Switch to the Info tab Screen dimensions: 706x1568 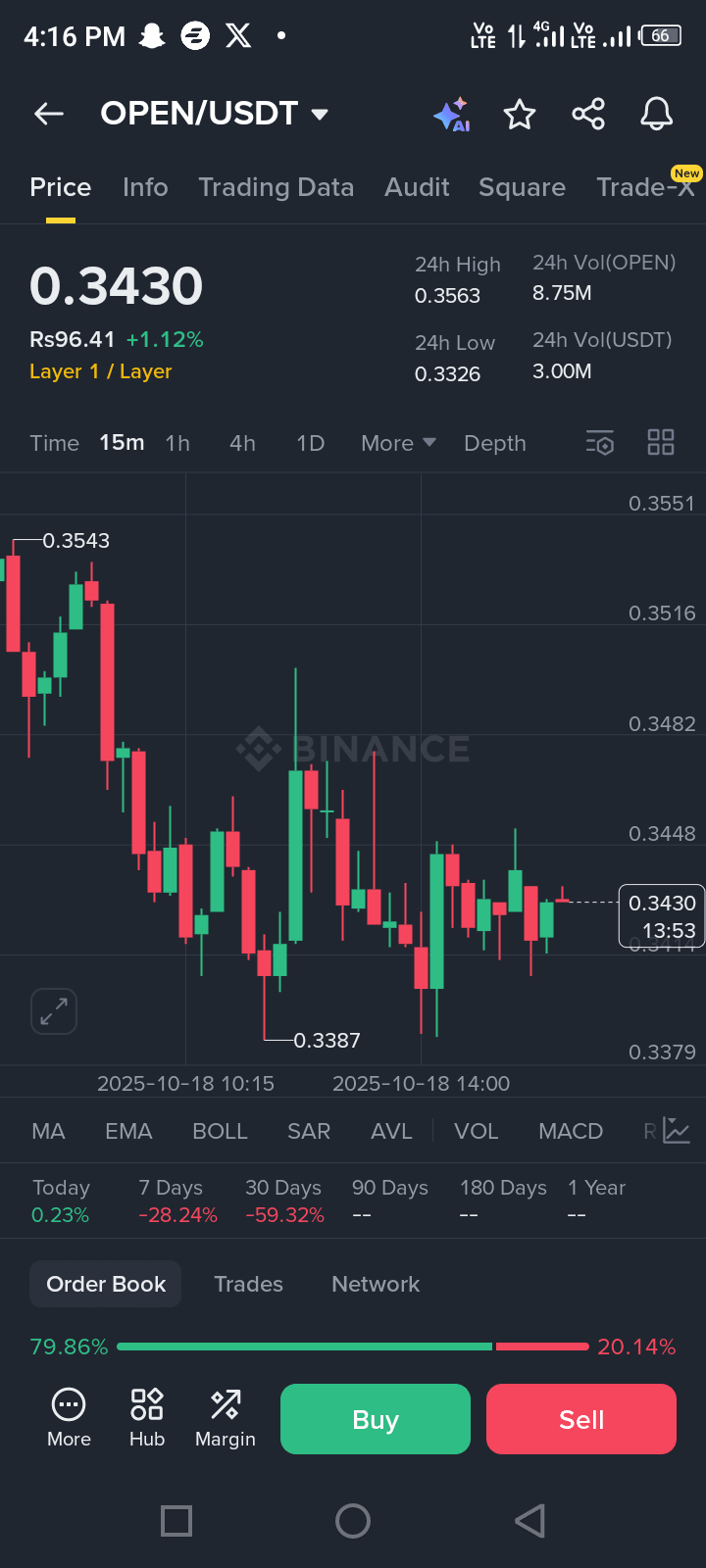click(145, 187)
